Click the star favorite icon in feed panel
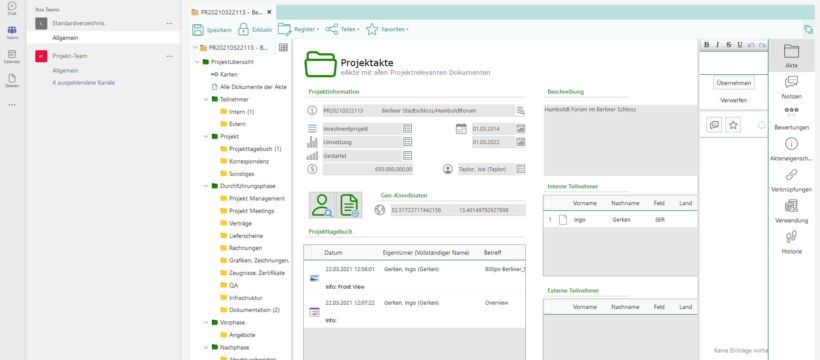The width and height of the screenshot is (820, 360). tap(733, 125)
